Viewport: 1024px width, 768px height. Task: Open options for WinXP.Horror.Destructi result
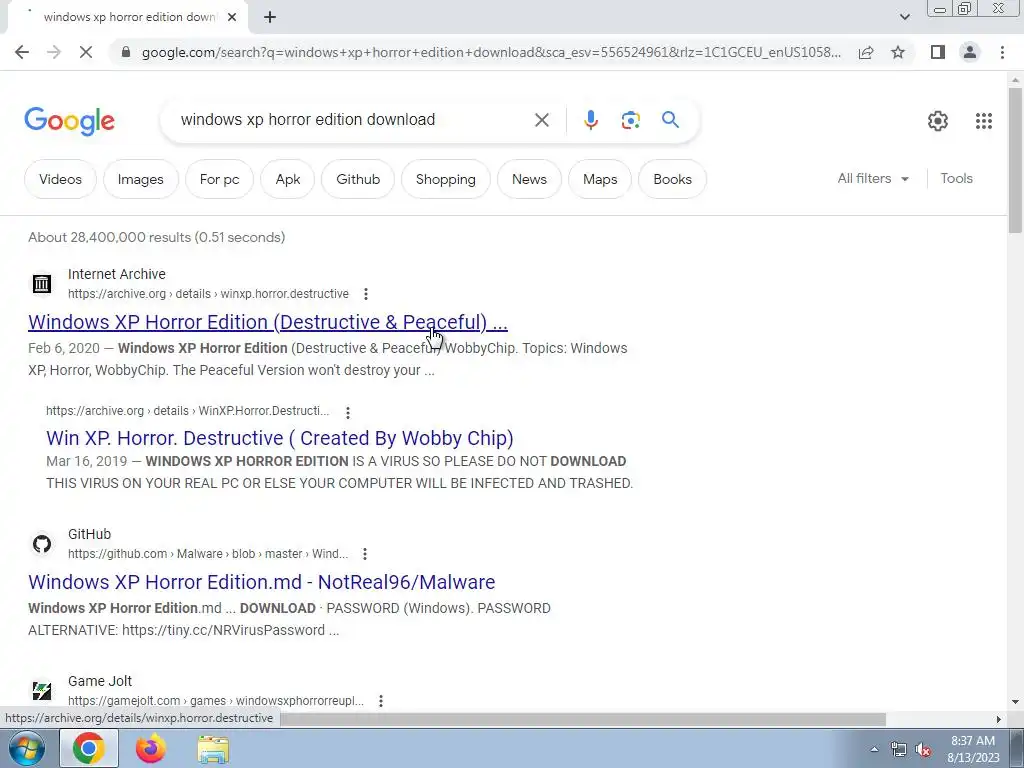pyautogui.click(x=348, y=412)
